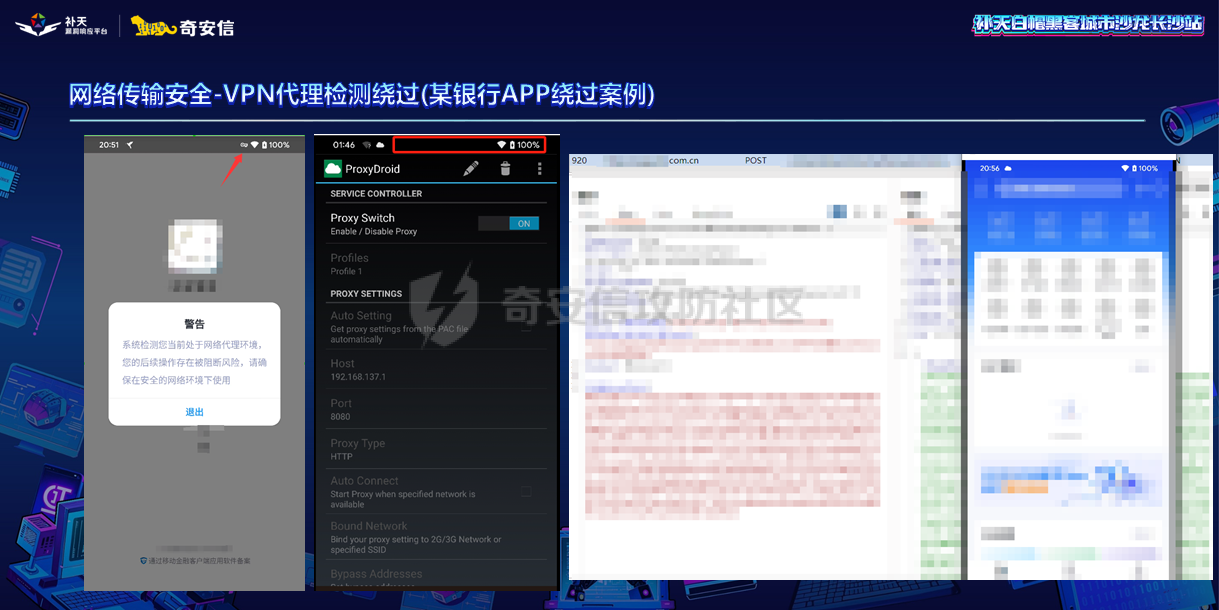Viewport: 1219px width, 610px height.
Task: Open the ProxyDroid edit (pencil) icon
Action: (x=472, y=169)
